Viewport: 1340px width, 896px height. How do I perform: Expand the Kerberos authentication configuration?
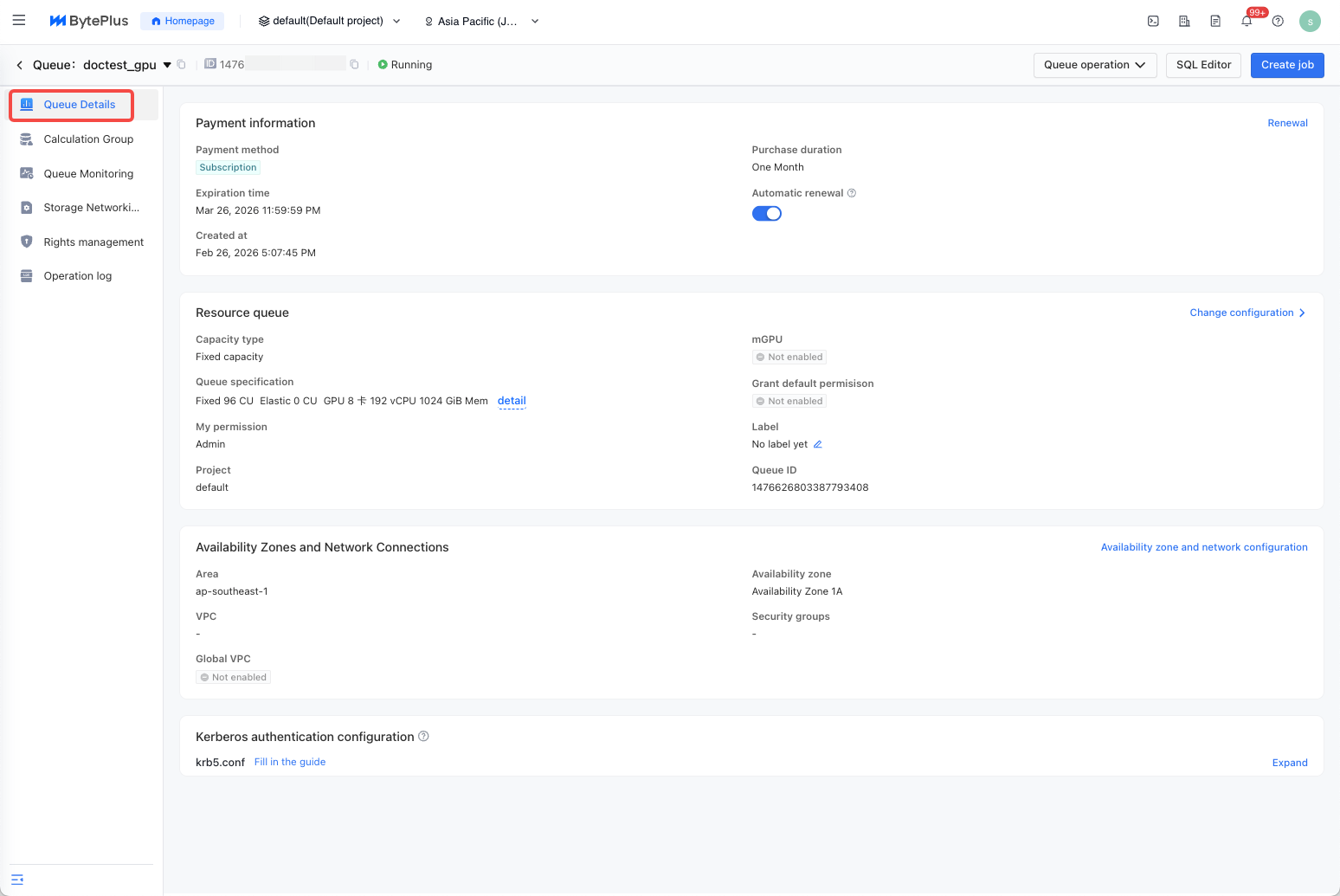point(1289,763)
